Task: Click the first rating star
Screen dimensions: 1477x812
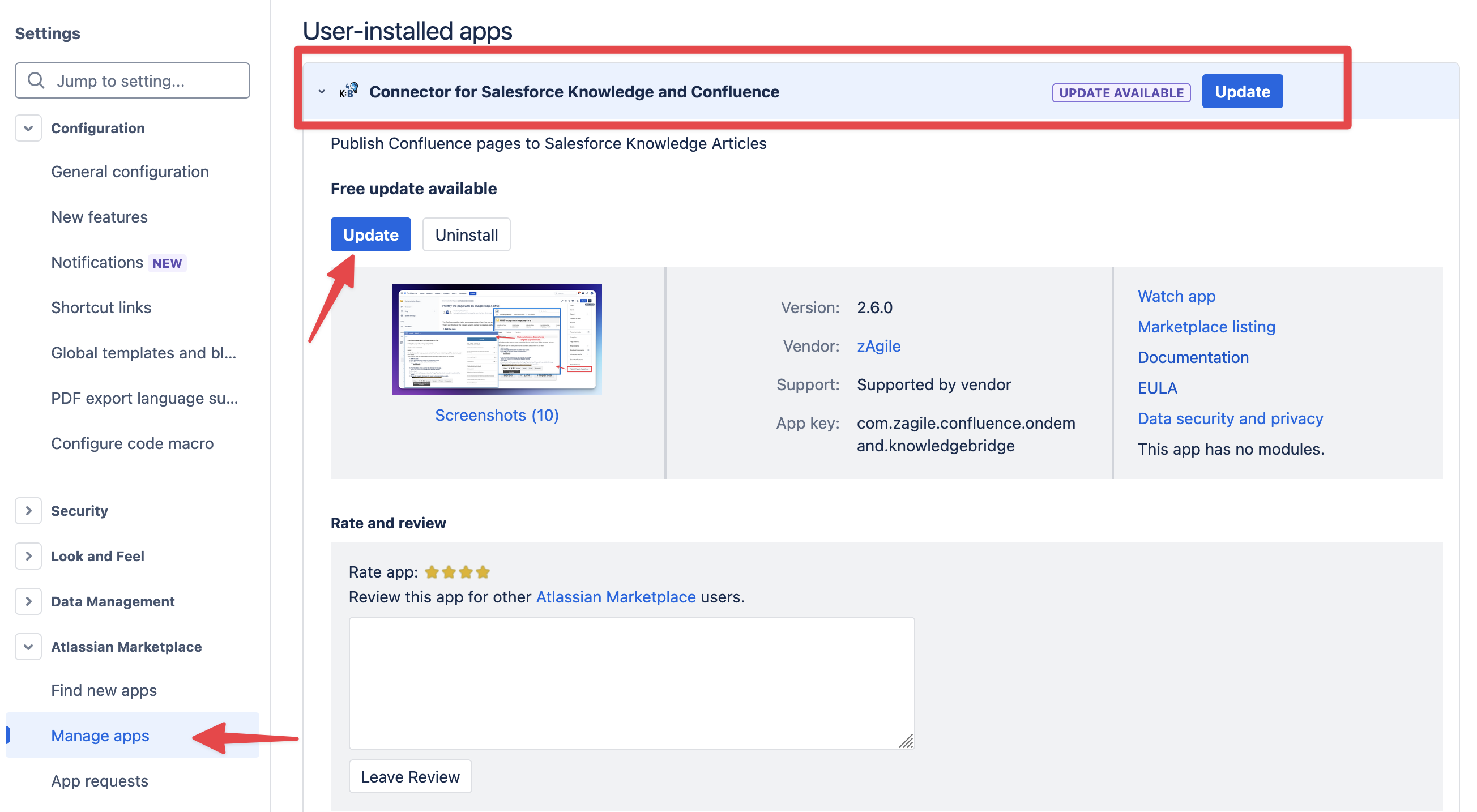Action: [x=432, y=572]
